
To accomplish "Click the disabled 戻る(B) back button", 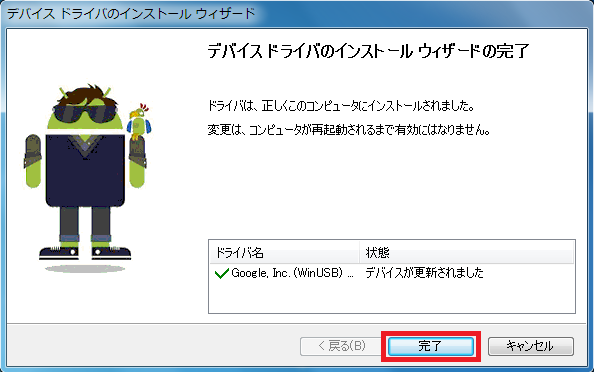I will tap(341, 346).
